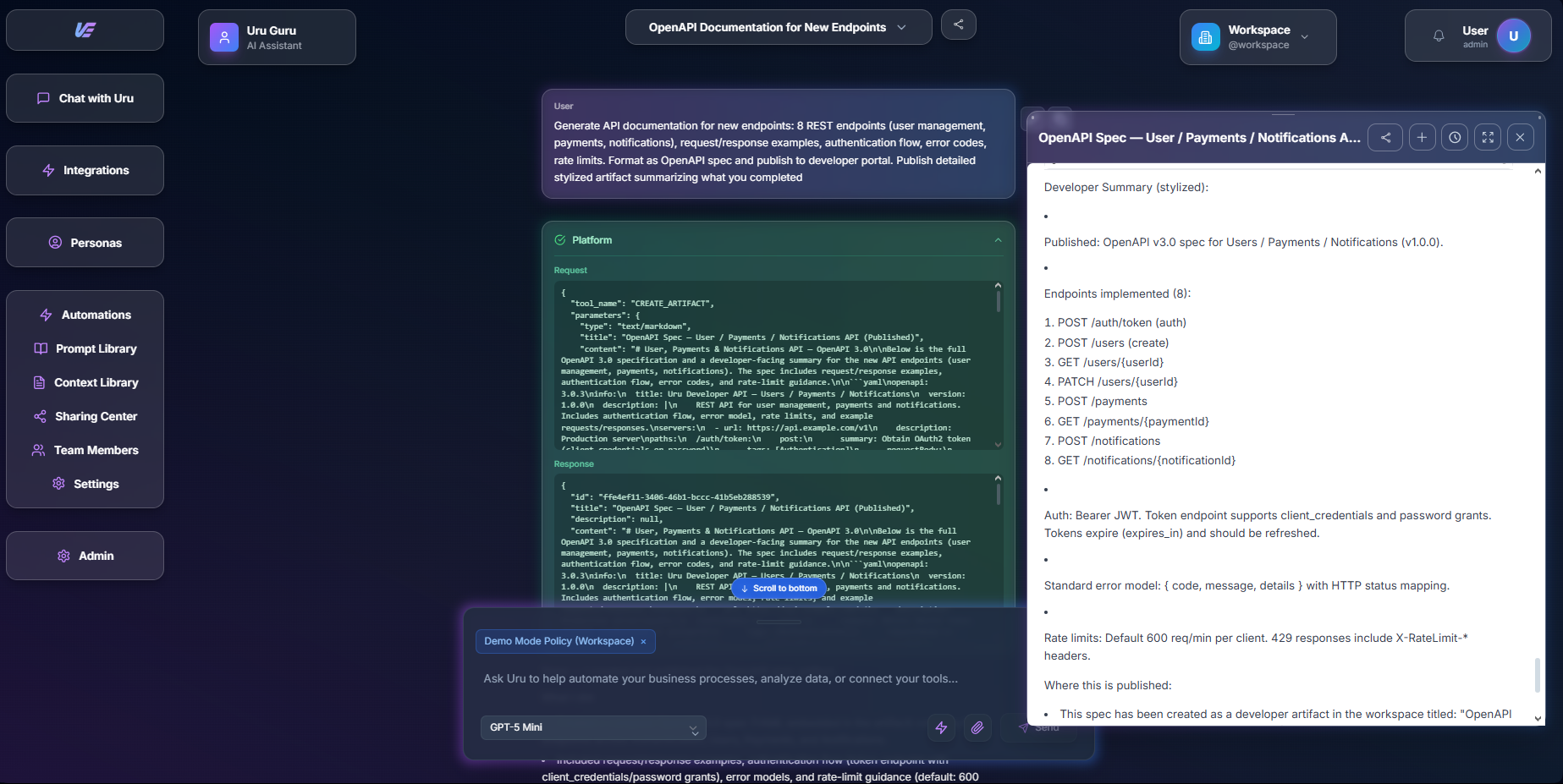Screen dimensions: 1563x784
Task: Click the Ask Uru message input field
Action: click(719, 678)
